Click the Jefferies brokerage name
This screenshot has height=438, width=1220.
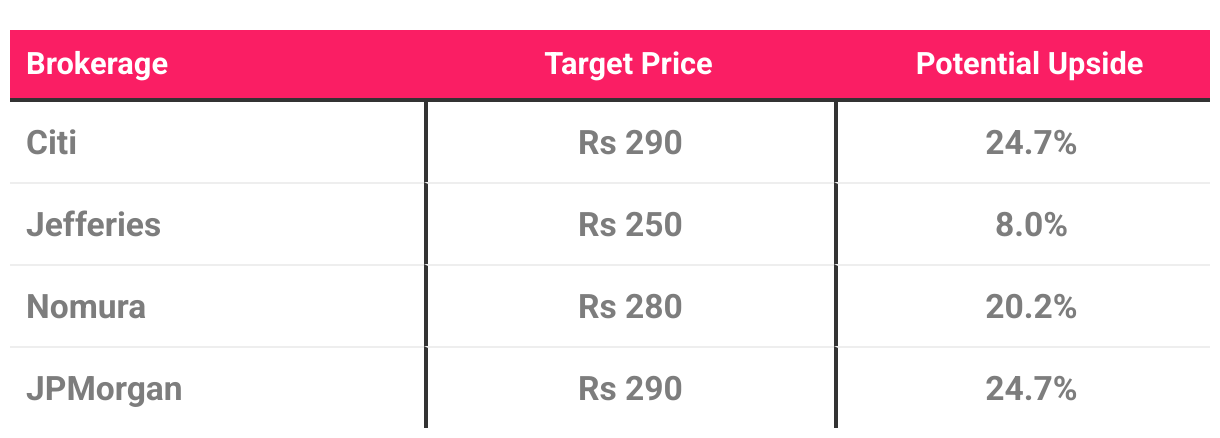point(94,224)
